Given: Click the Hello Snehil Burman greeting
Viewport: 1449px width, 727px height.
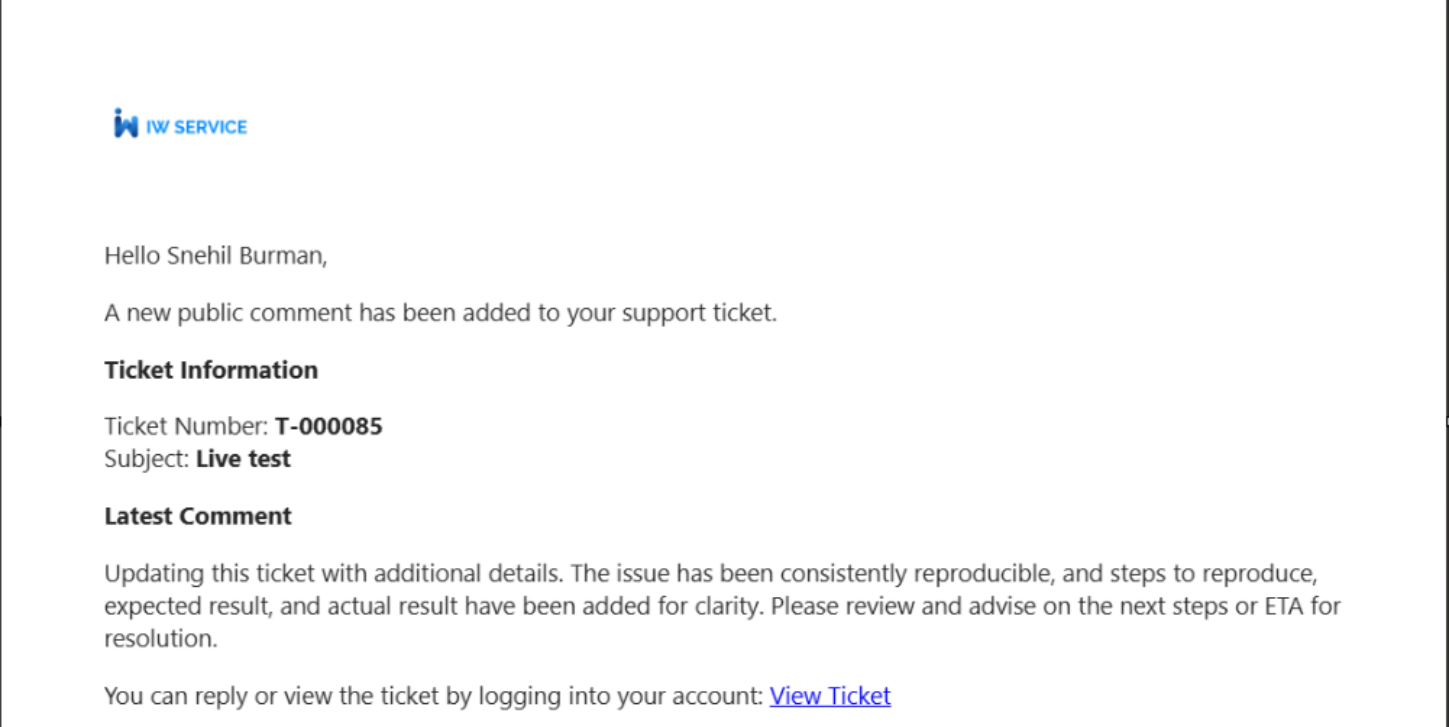Looking at the screenshot, I should coord(216,256).
